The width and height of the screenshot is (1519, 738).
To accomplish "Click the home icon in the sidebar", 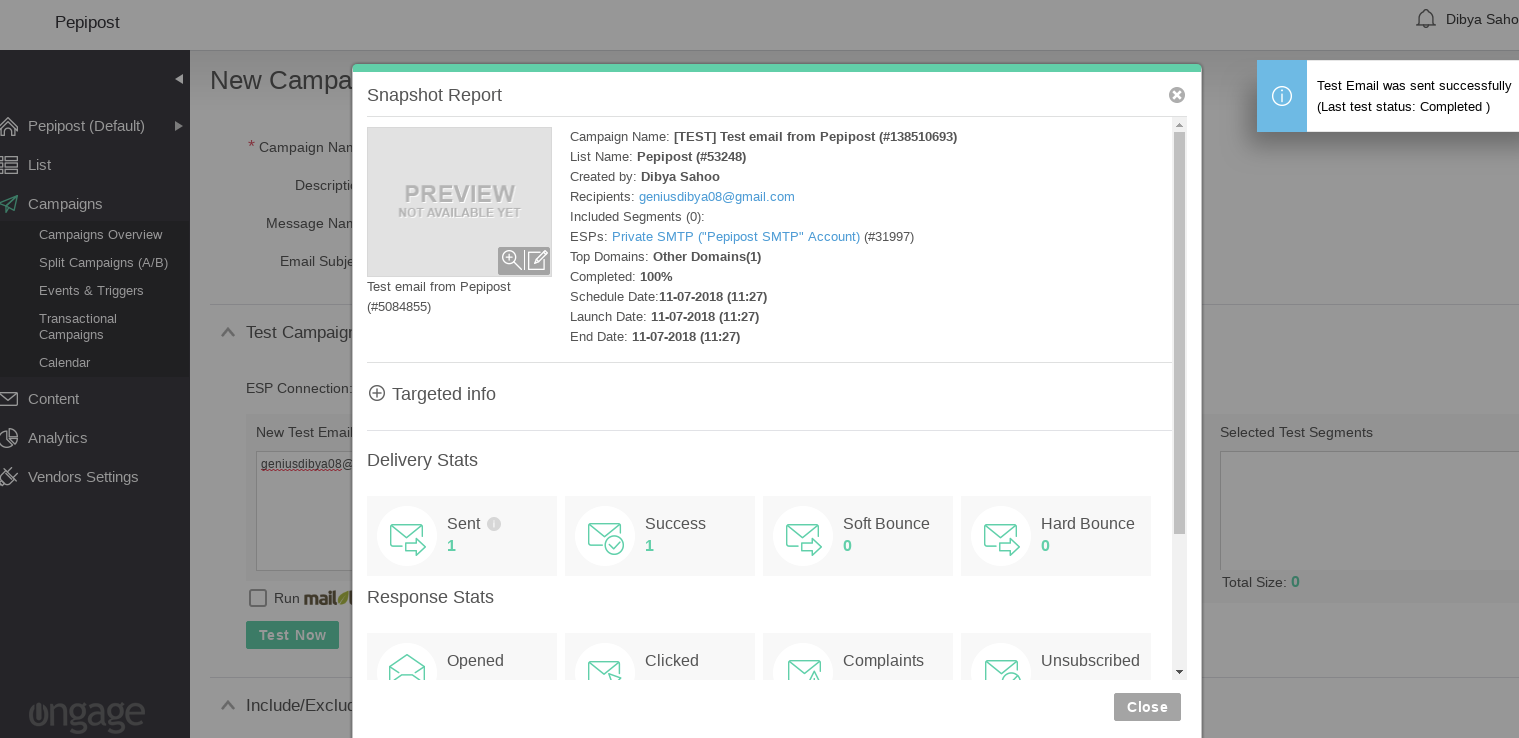I will tap(8, 126).
